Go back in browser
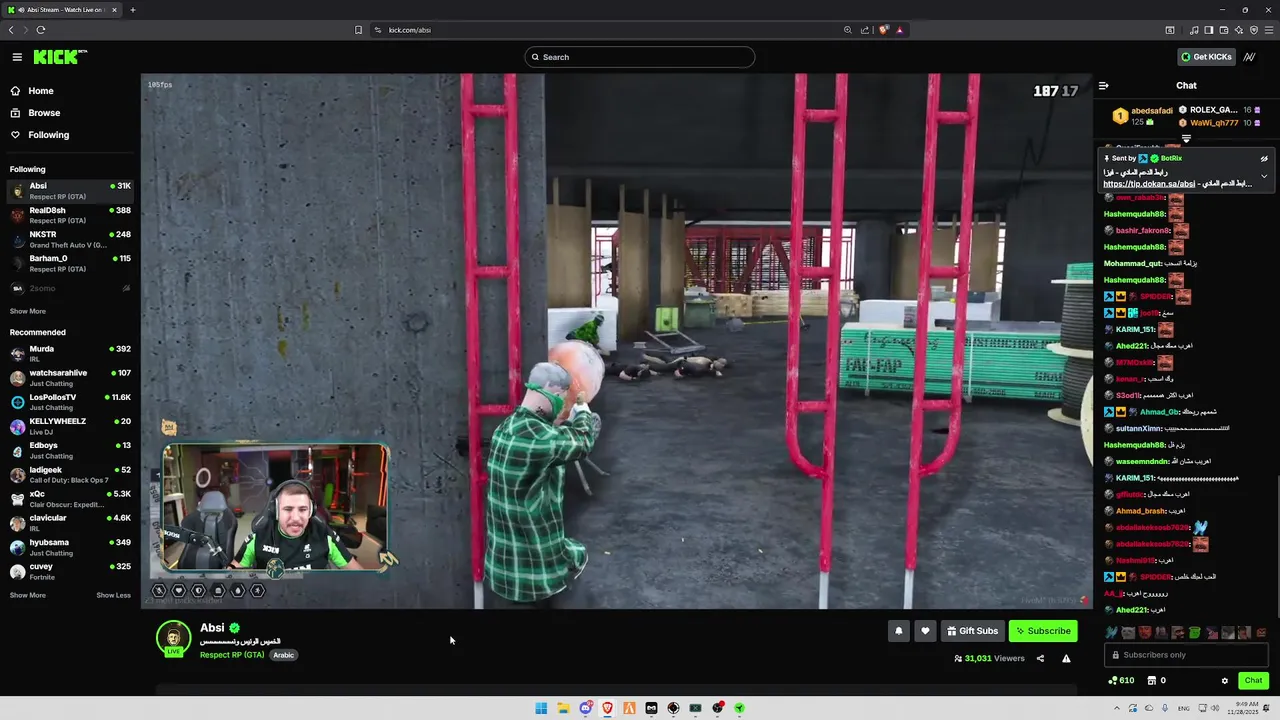Viewport: 1280px width, 720px height. click(x=11, y=30)
